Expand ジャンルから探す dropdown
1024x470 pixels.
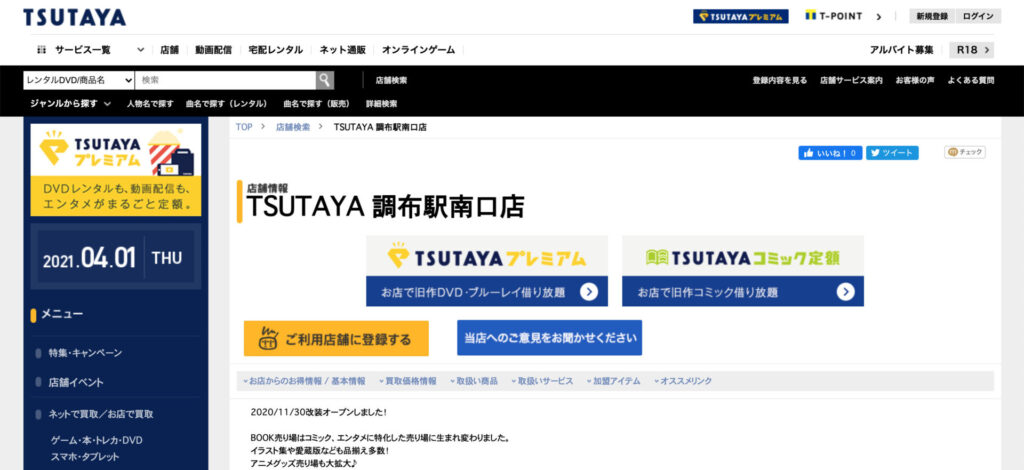[x=70, y=103]
